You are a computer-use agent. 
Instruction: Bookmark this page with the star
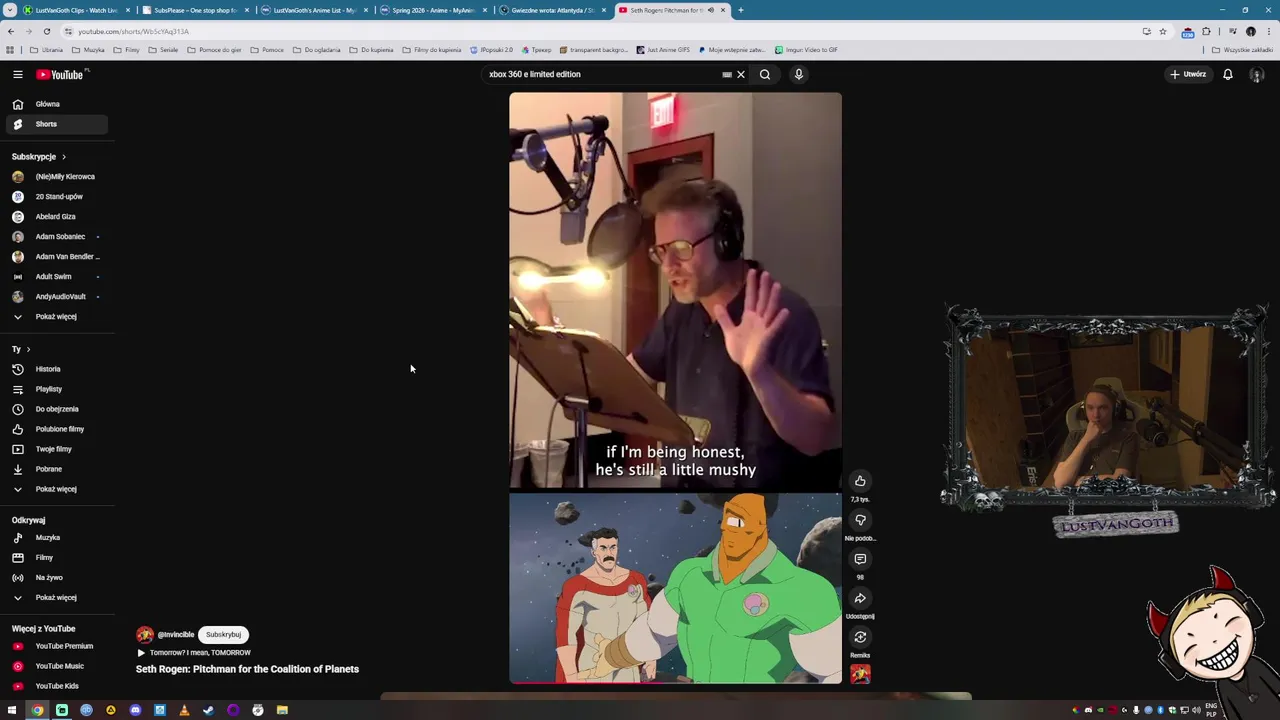(x=1162, y=31)
